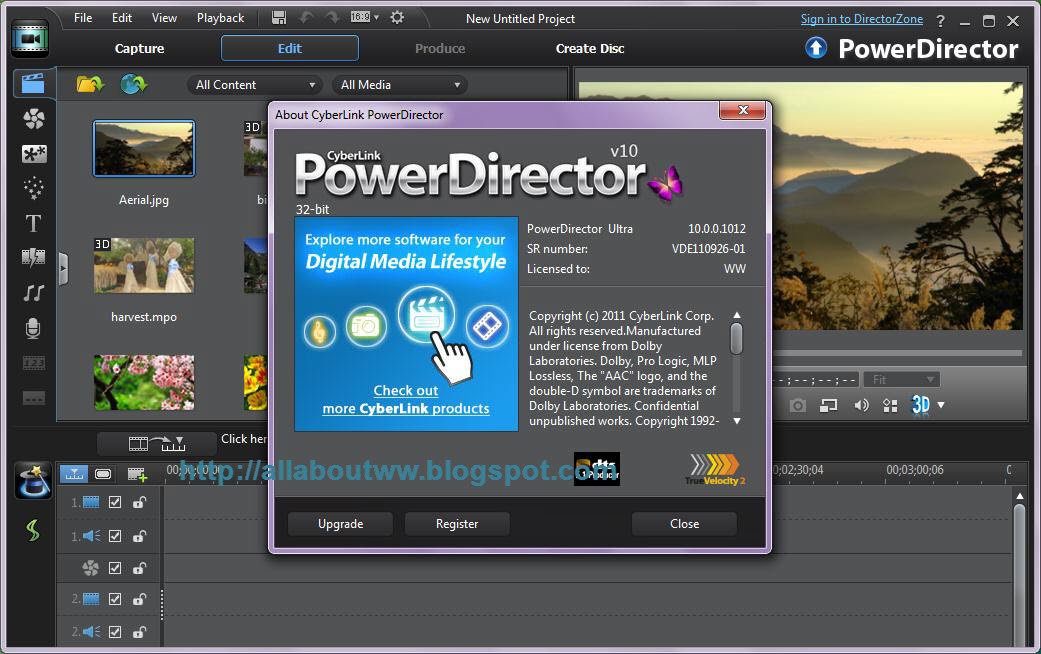The width and height of the screenshot is (1041, 654).
Task: Toggle lock on video track 1
Action: click(x=139, y=502)
